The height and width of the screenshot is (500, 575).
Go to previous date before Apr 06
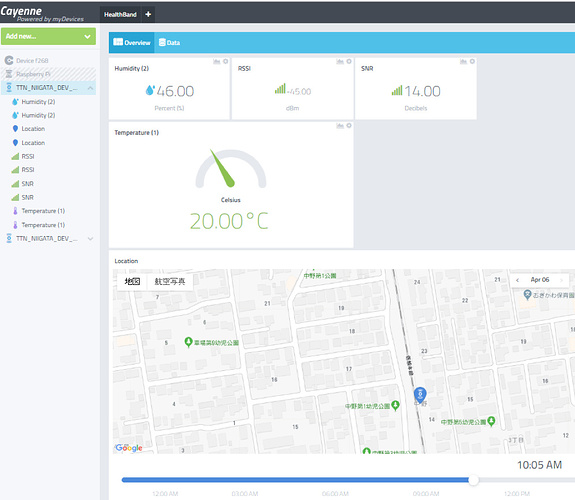coord(517,280)
